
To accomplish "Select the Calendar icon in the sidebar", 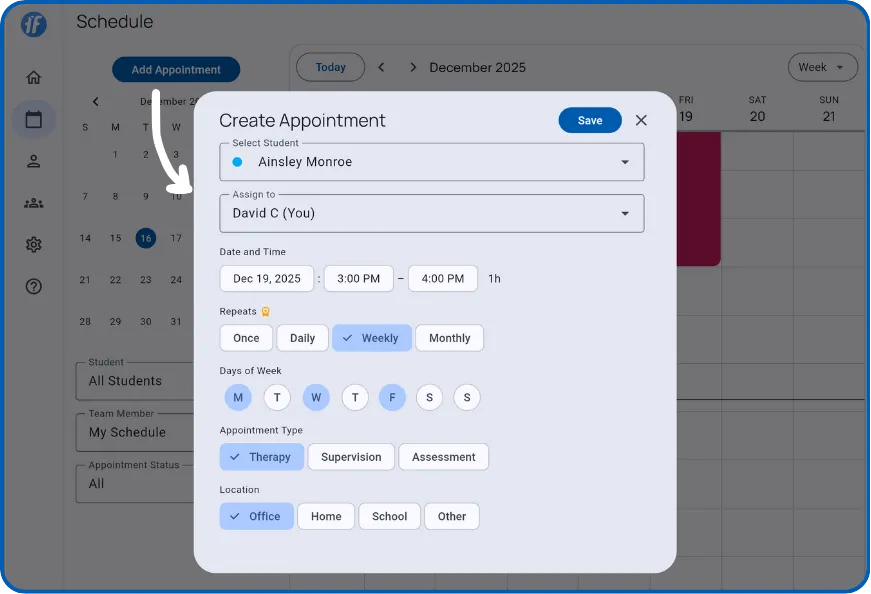I will click(33, 118).
